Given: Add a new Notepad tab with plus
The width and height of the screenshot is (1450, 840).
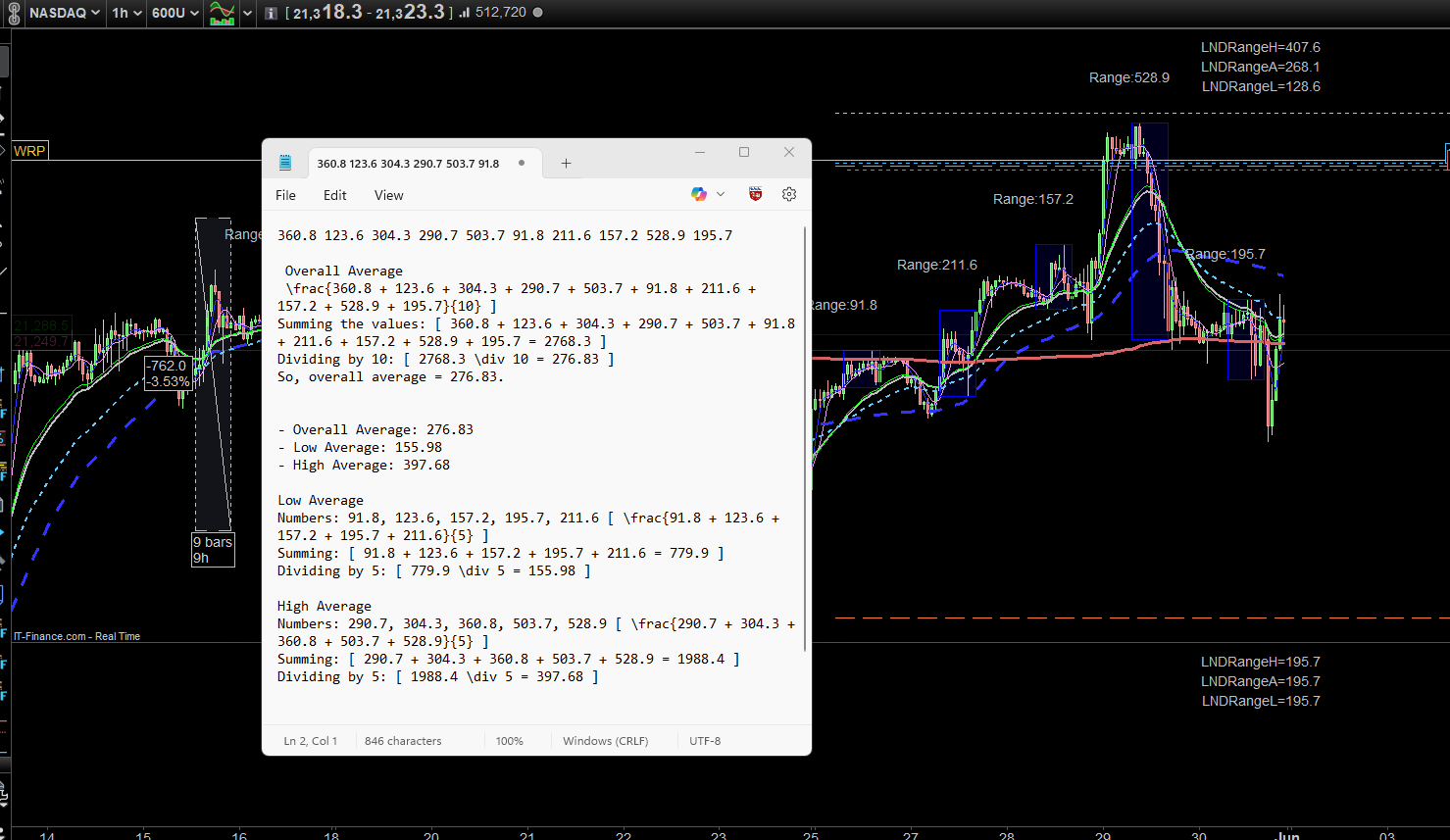Looking at the screenshot, I should click(566, 164).
